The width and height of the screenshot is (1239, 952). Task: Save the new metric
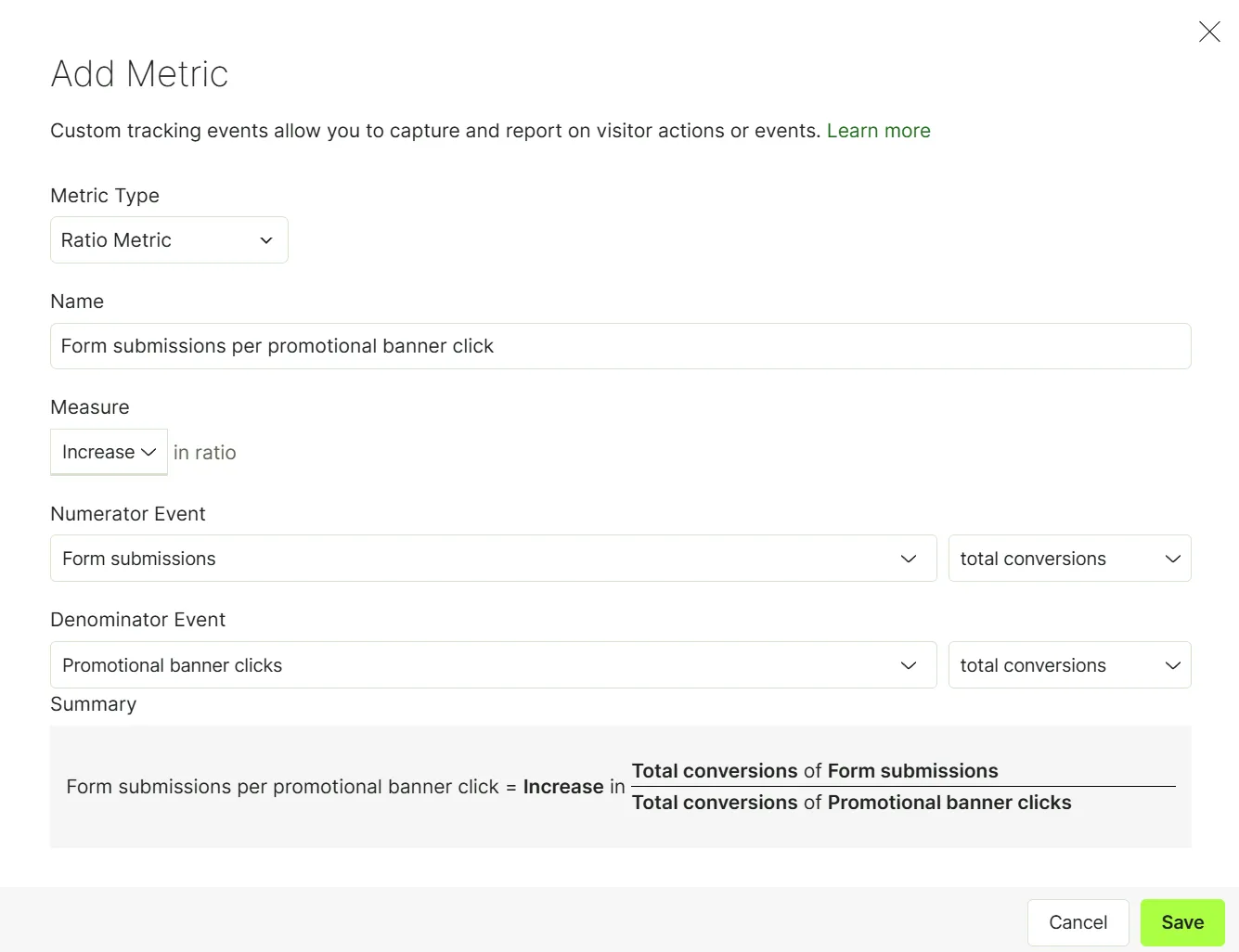(x=1182, y=922)
